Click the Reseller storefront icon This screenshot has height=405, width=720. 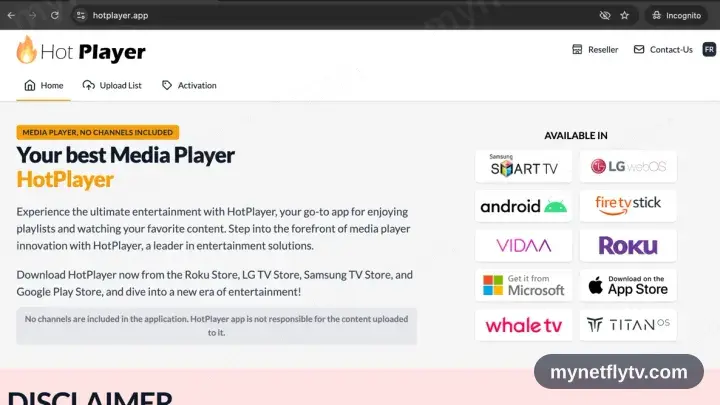click(x=577, y=50)
